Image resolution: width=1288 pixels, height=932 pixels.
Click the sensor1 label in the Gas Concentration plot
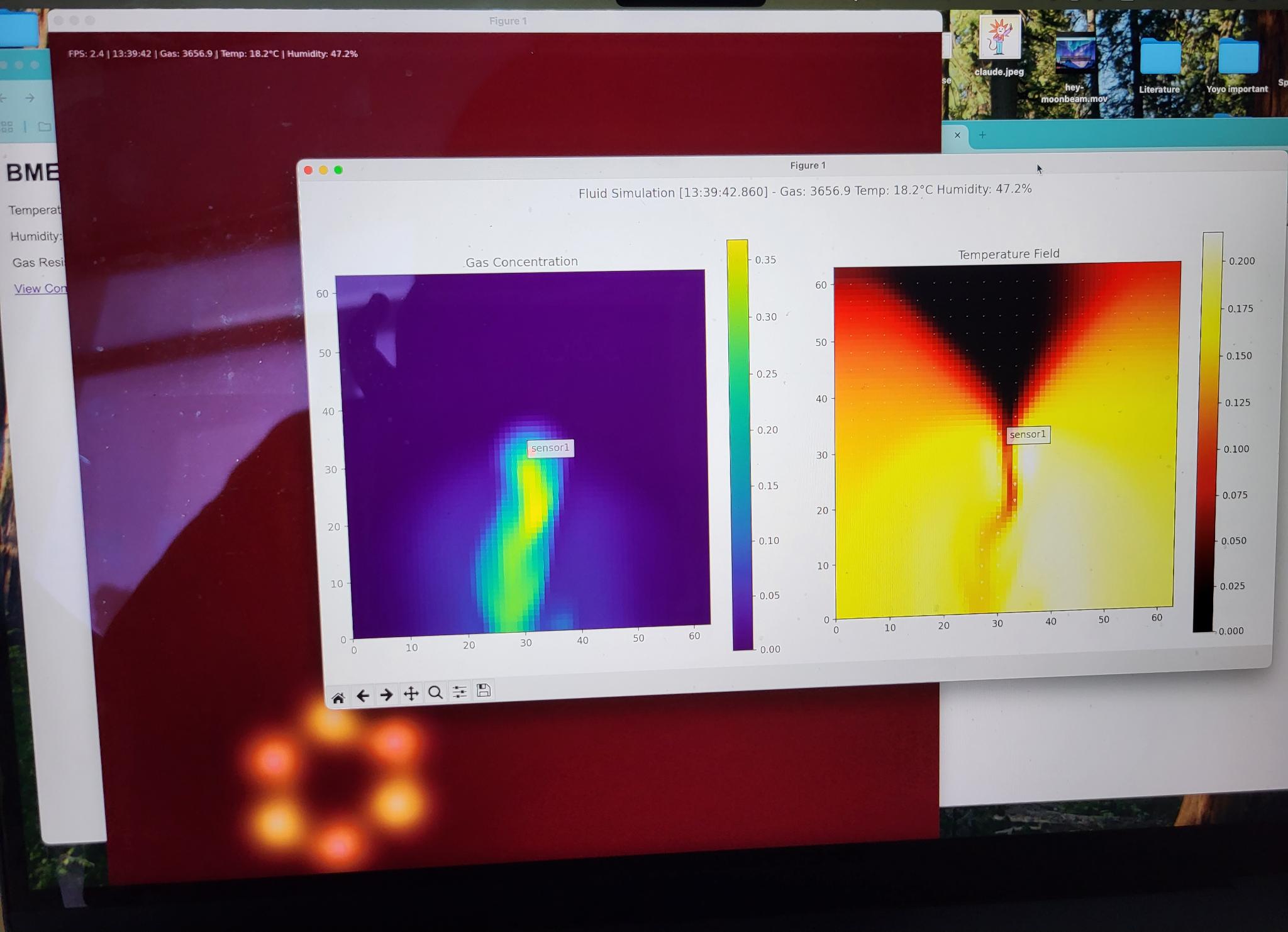(550, 448)
